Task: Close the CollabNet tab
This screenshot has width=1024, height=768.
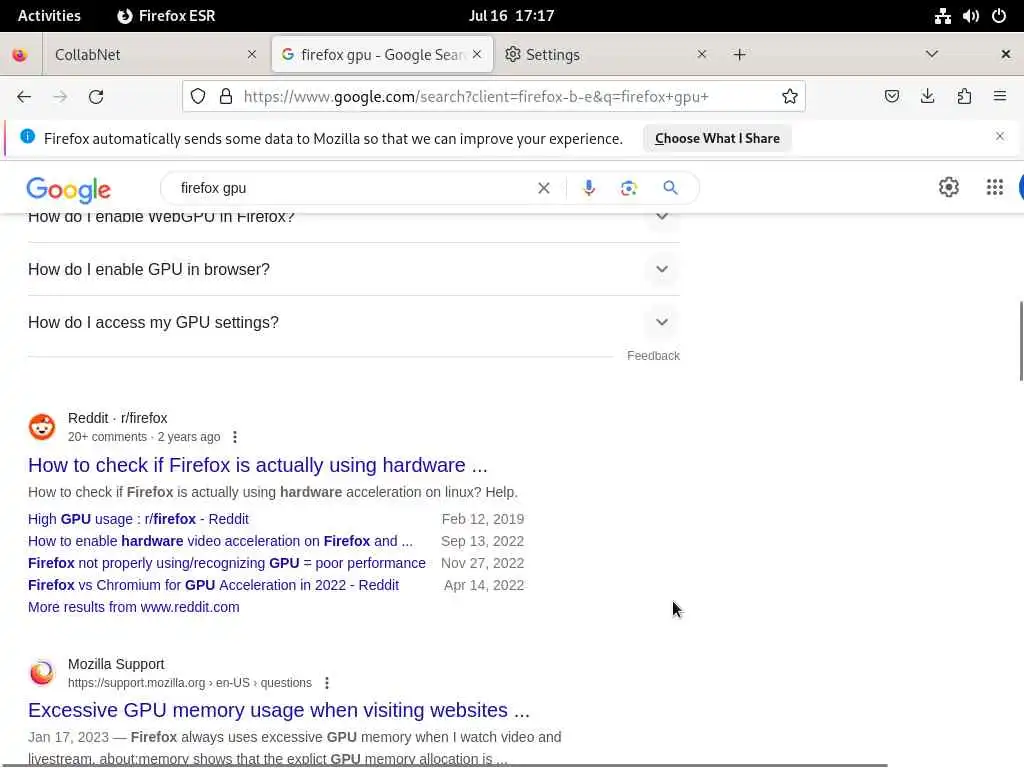Action: click(252, 55)
